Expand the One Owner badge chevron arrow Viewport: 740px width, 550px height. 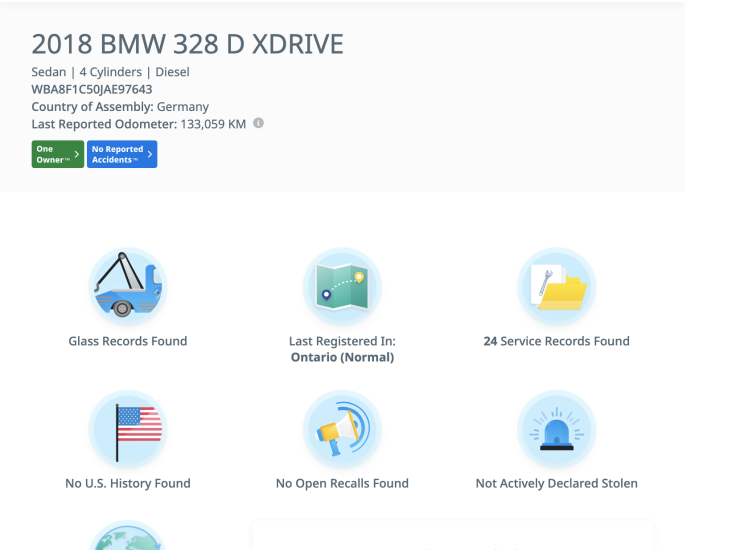tap(77, 154)
